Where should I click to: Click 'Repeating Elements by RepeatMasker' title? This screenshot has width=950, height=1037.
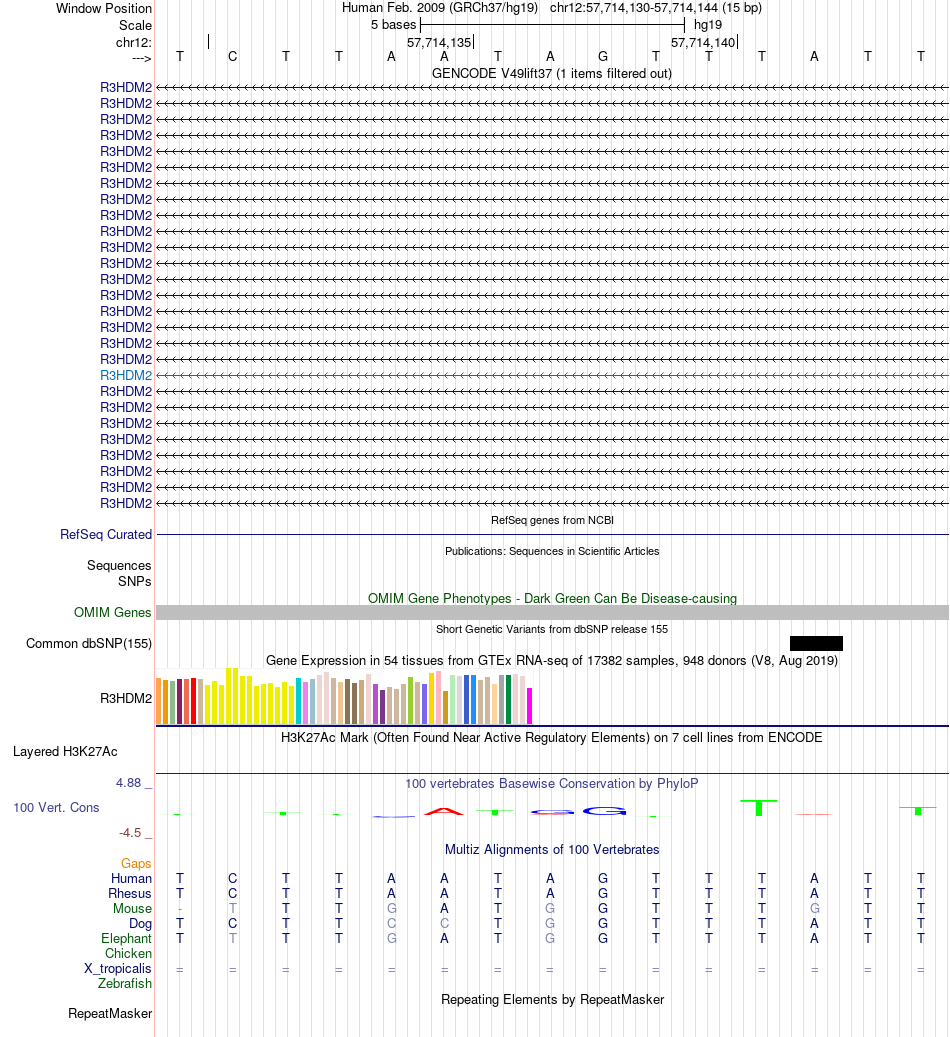pos(552,999)
